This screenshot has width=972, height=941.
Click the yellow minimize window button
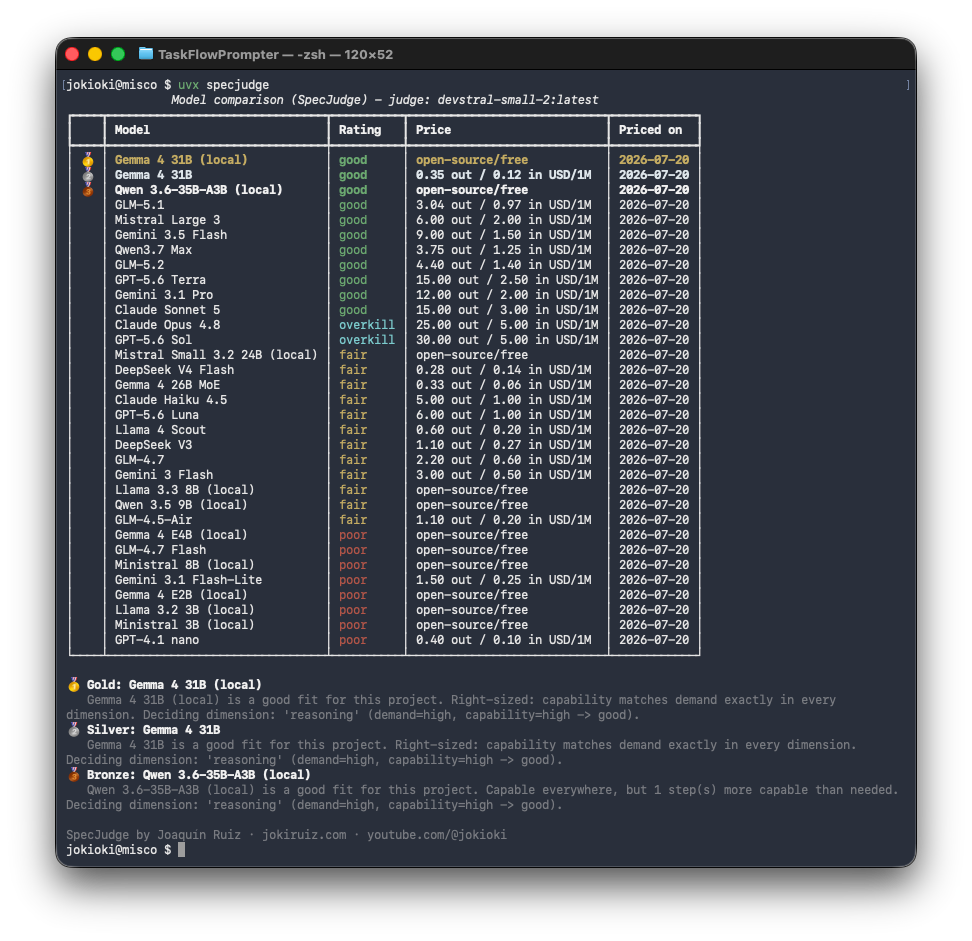(x=95, y=54)
